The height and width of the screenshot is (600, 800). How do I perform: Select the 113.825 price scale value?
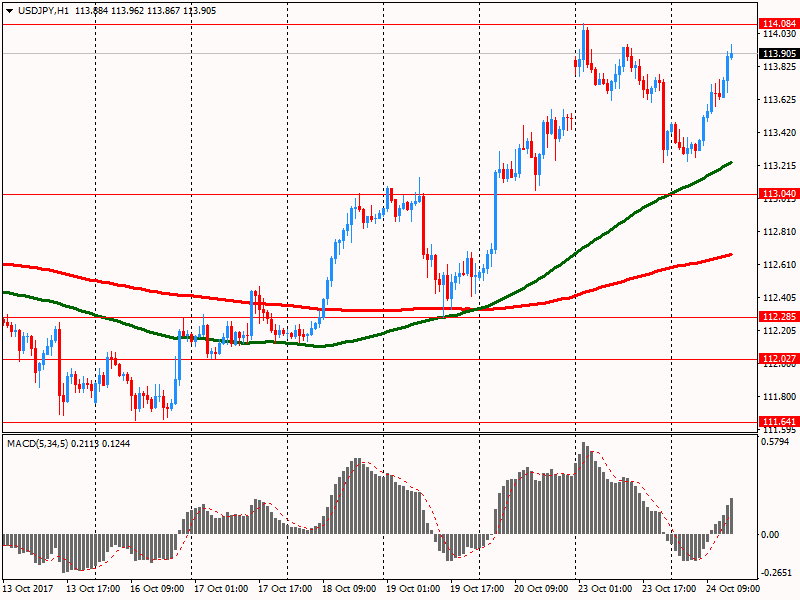coord(779,67)
